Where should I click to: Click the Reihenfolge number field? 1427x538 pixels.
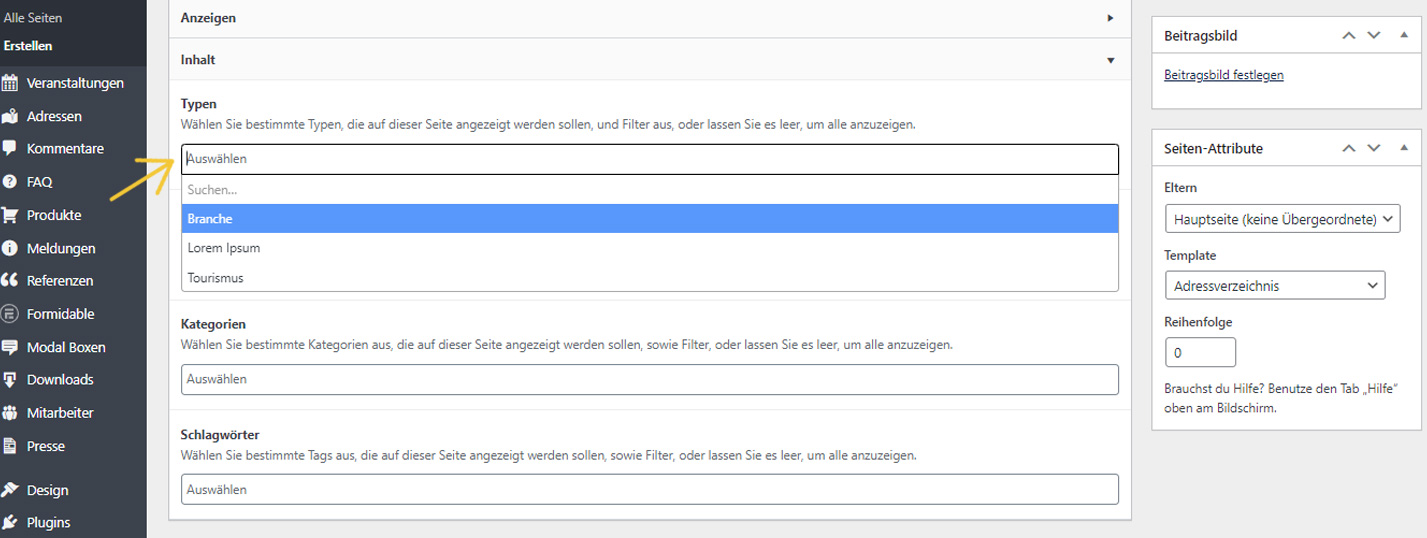point(1200,353)
